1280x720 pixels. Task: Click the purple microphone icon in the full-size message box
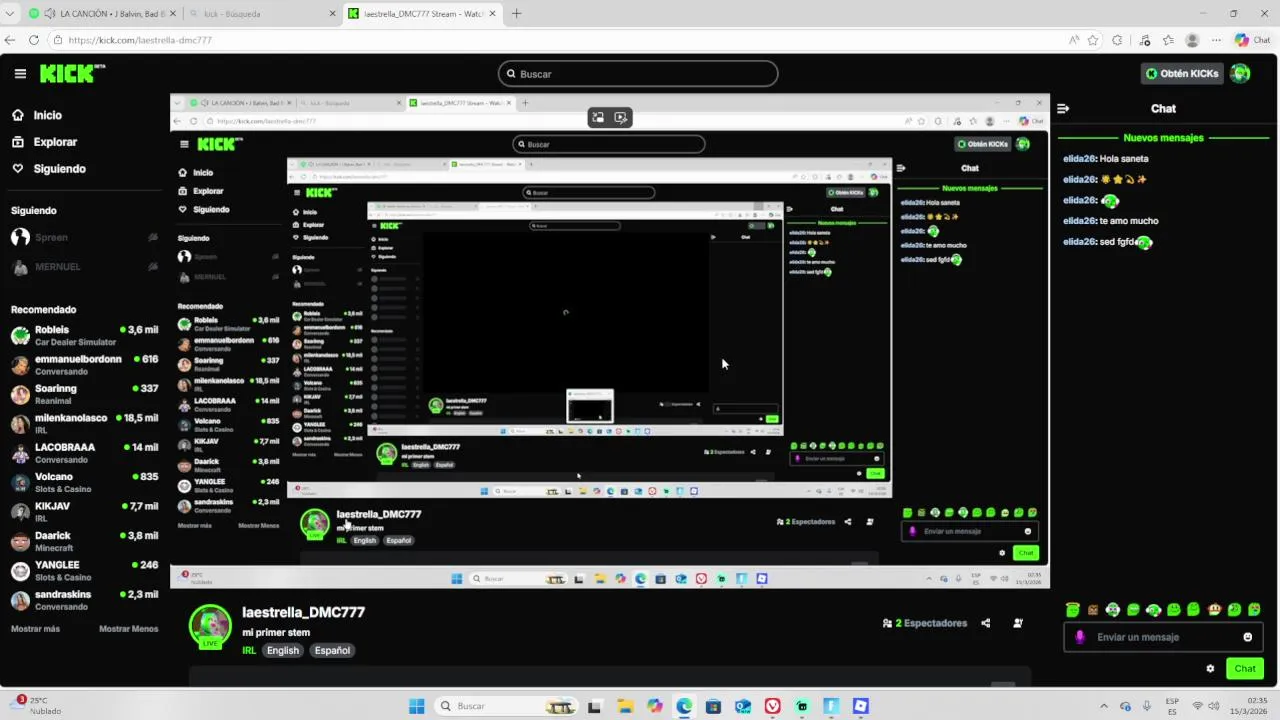click(1079, 637)
